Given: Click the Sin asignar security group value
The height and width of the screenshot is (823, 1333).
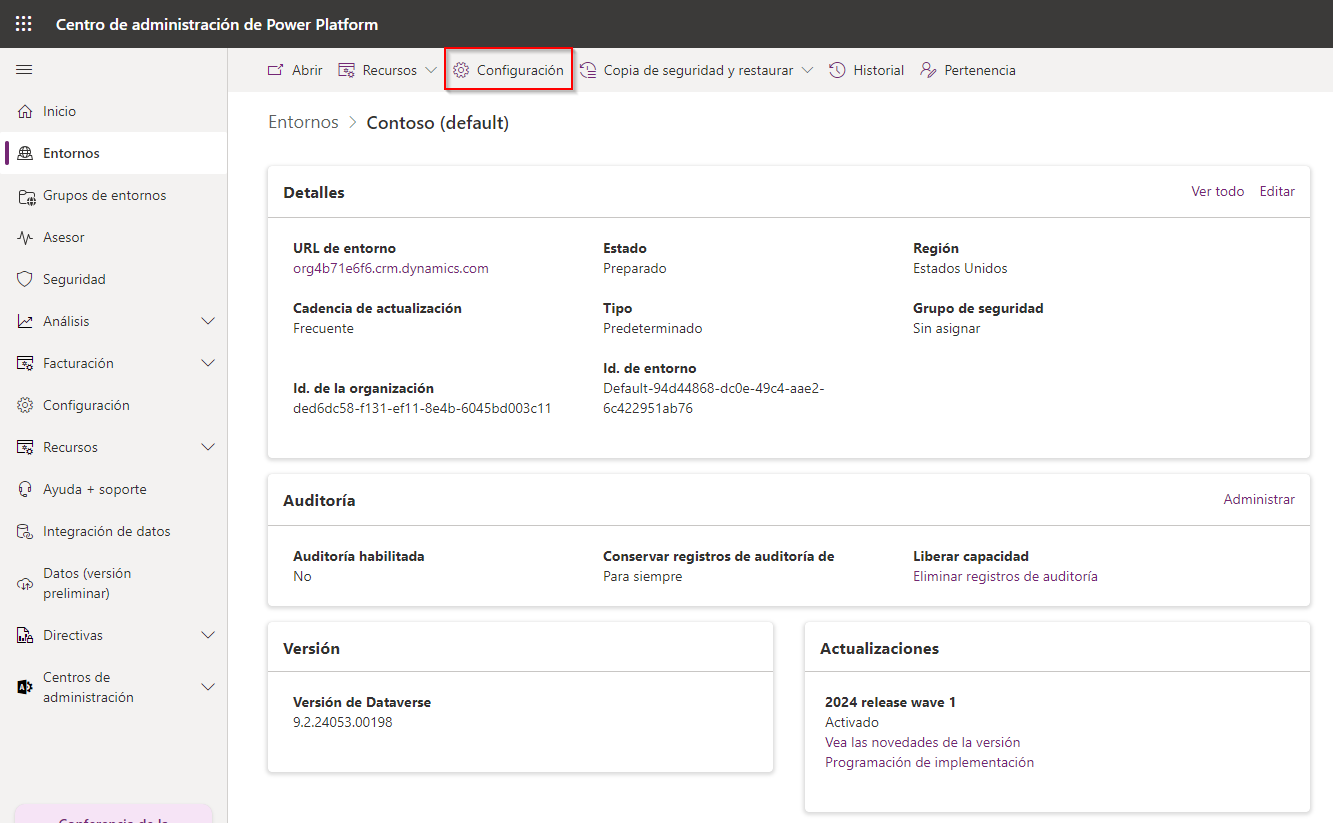Looking at the screenshot, I should click(x=946, y=328).
